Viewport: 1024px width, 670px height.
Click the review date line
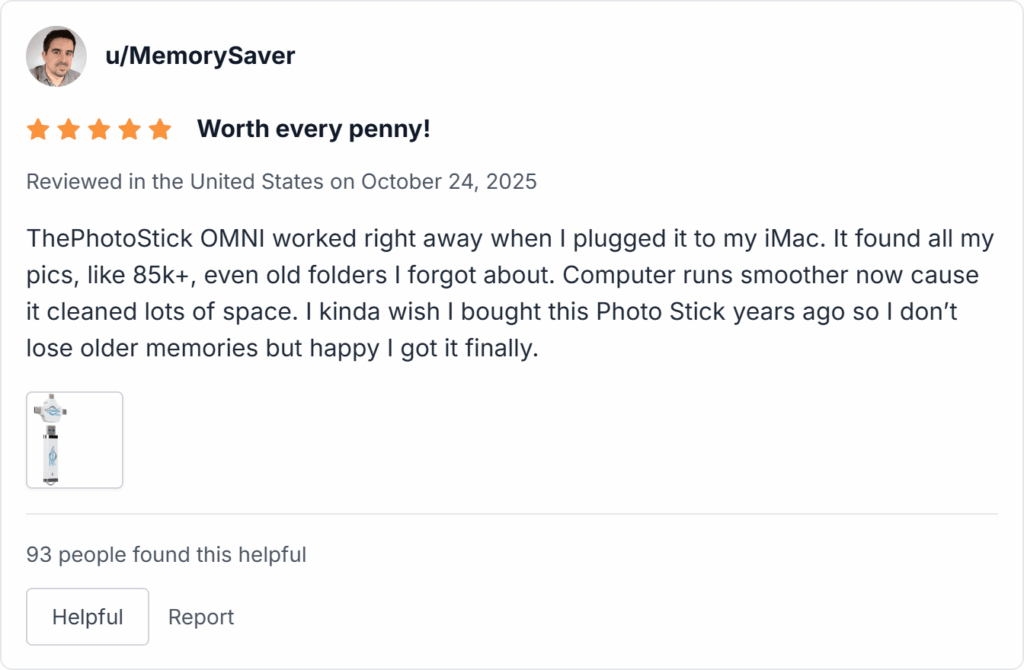click(x=282, y=181)
